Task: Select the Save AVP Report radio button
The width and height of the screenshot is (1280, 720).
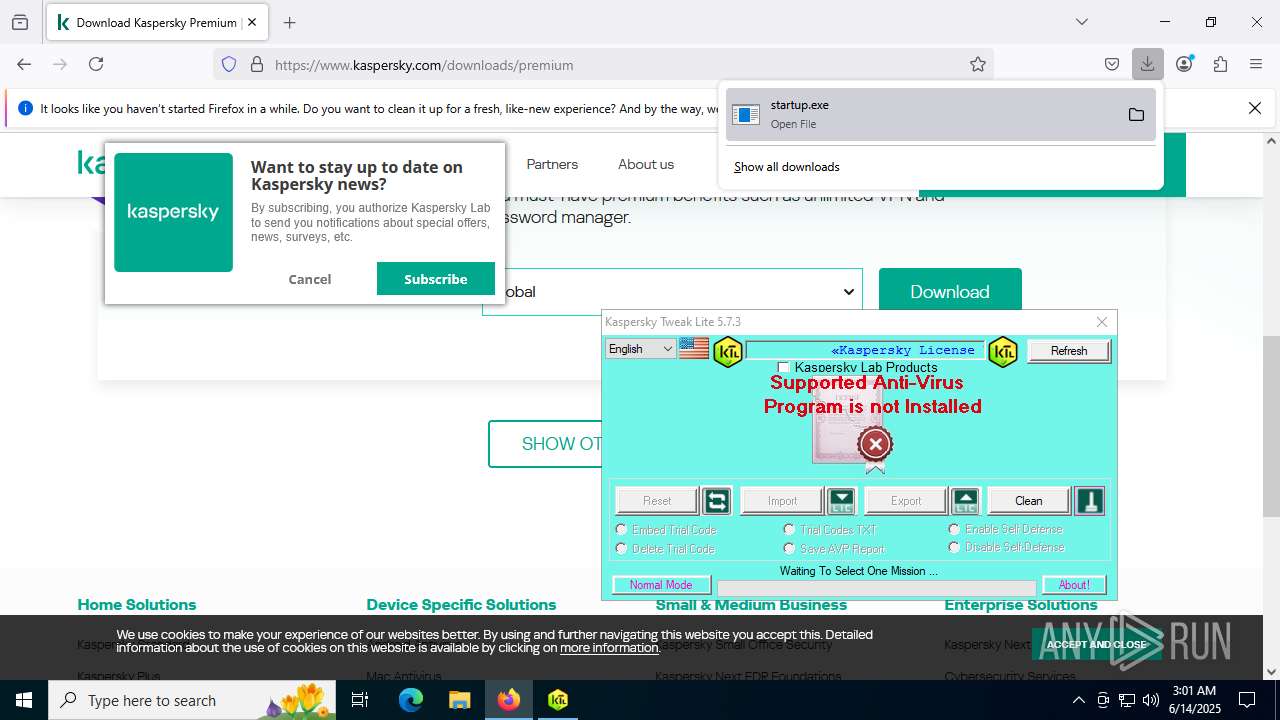Action: 789,548
